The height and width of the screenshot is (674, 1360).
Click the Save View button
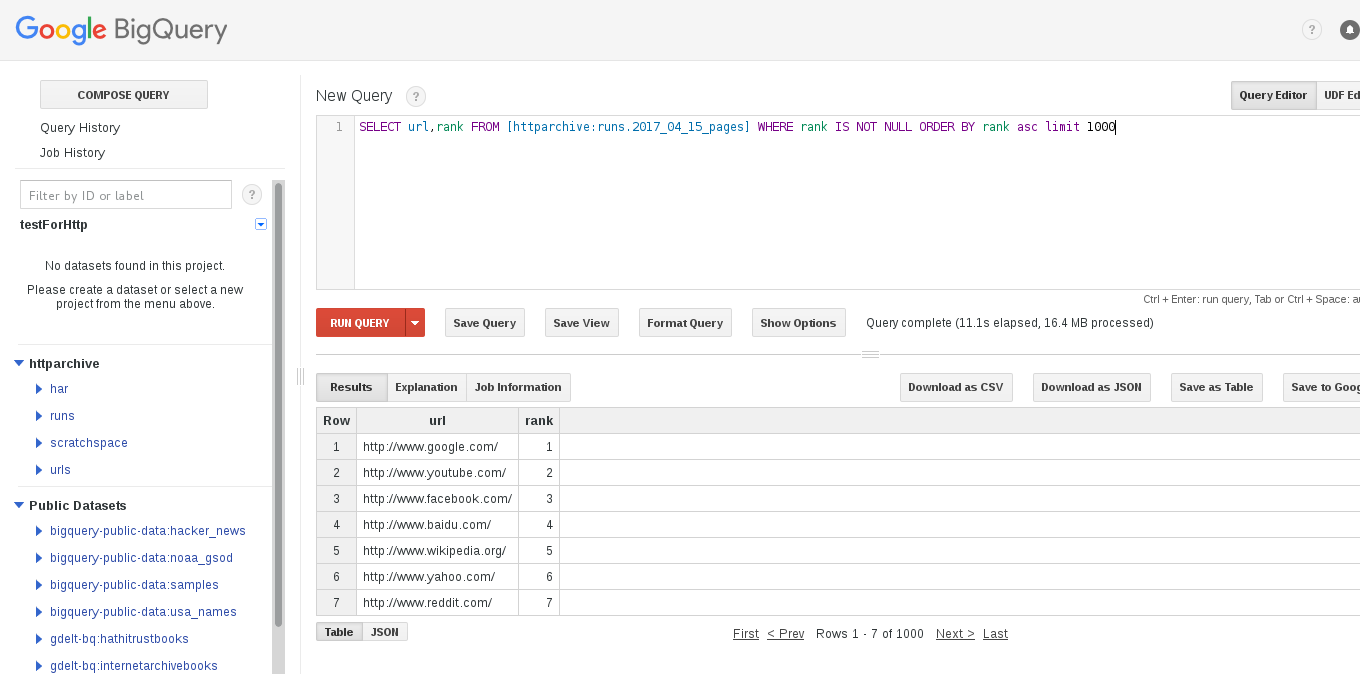click(x=582, y=323)
